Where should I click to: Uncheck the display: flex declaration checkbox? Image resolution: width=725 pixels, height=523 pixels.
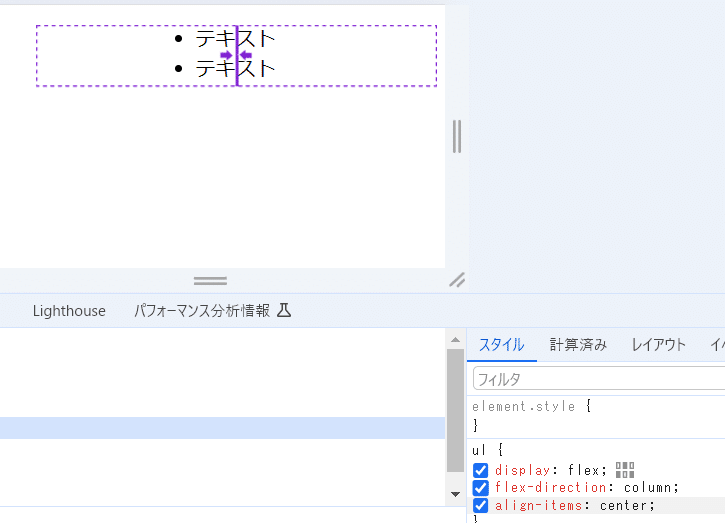[x=480, y=470]
